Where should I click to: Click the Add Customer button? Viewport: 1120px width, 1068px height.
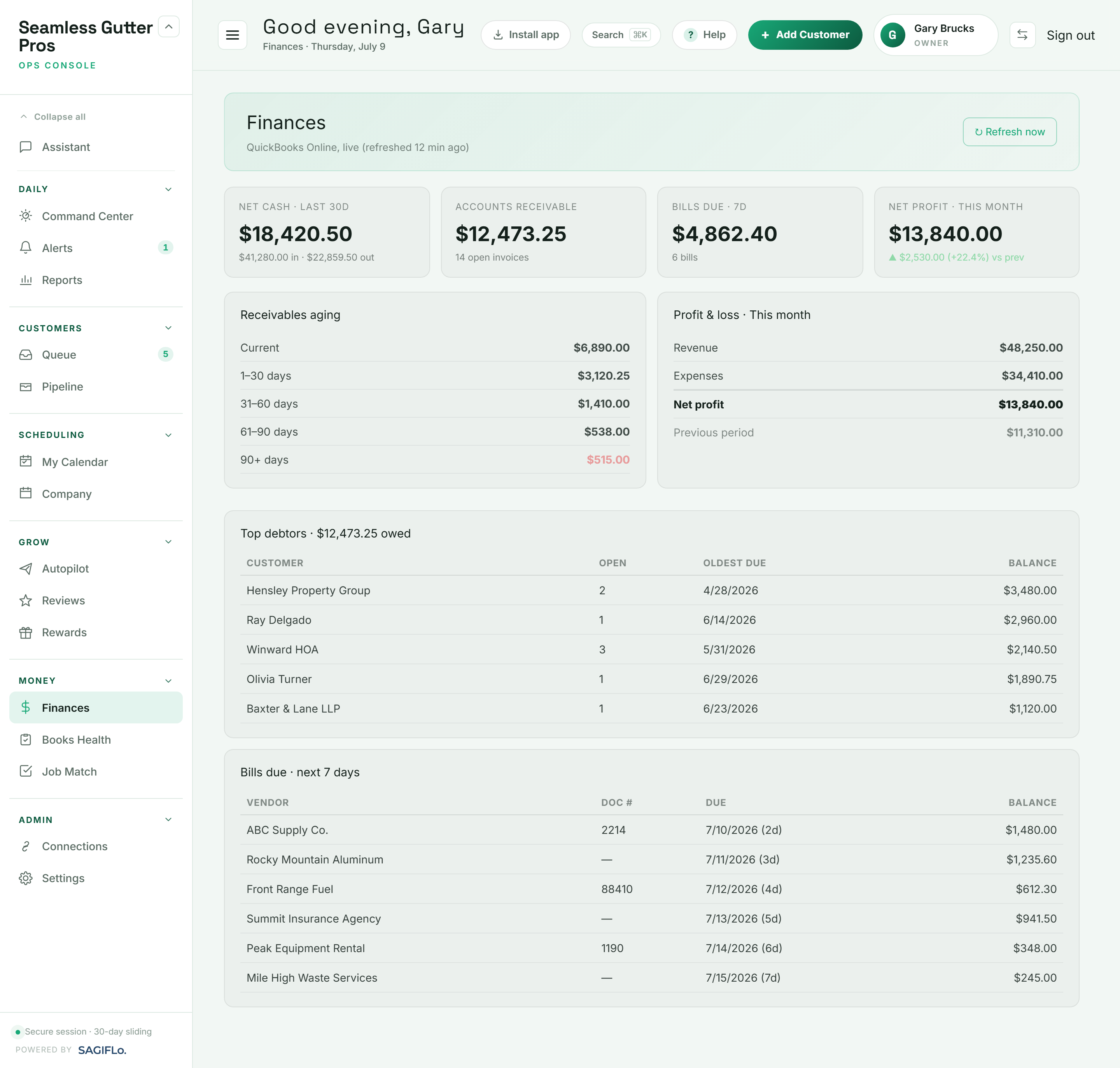click(x=805, y=35)
